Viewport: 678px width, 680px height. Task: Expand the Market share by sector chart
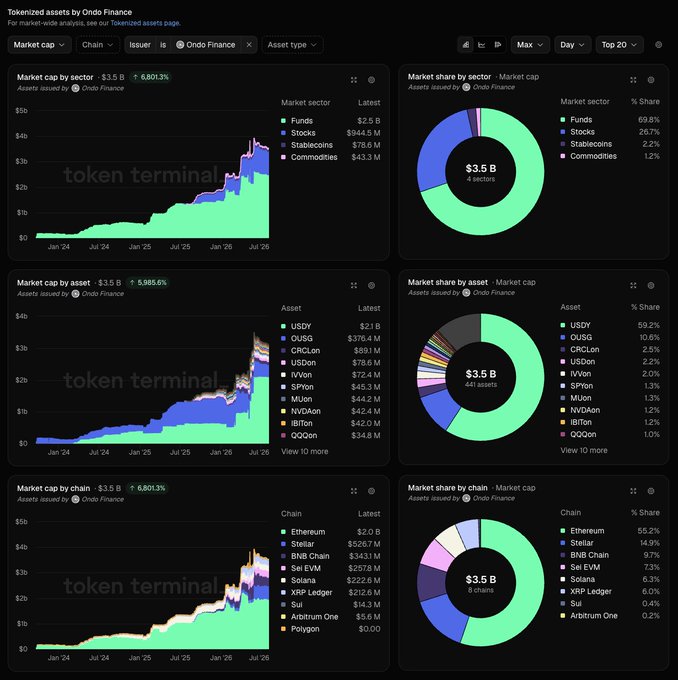click(x=633, y=80)
